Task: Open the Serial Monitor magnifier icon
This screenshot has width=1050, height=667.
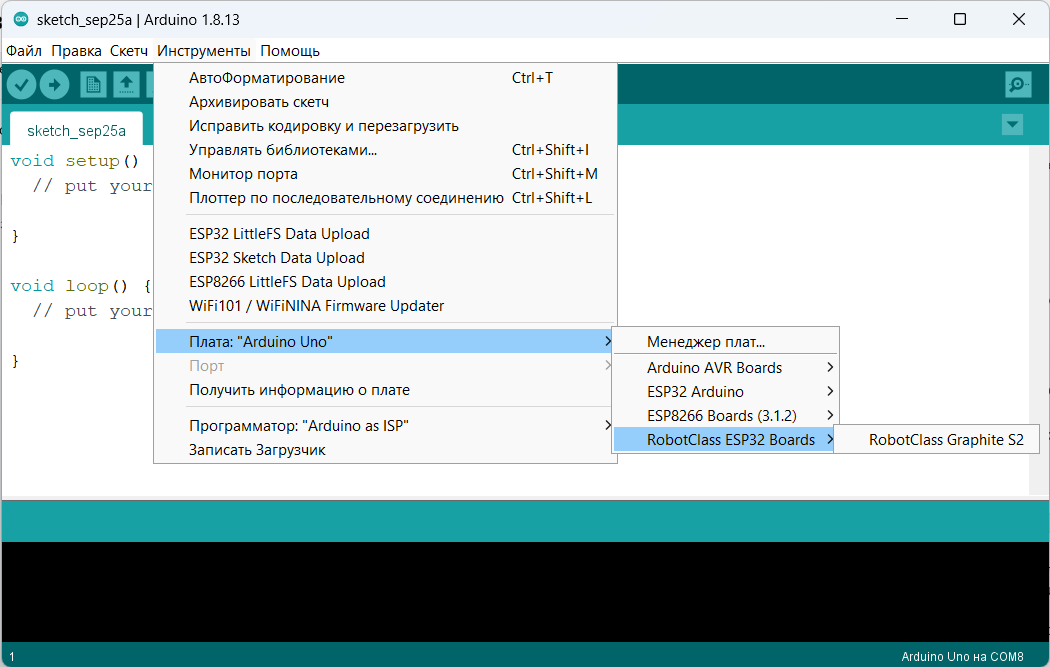Action: [1018, 84]
